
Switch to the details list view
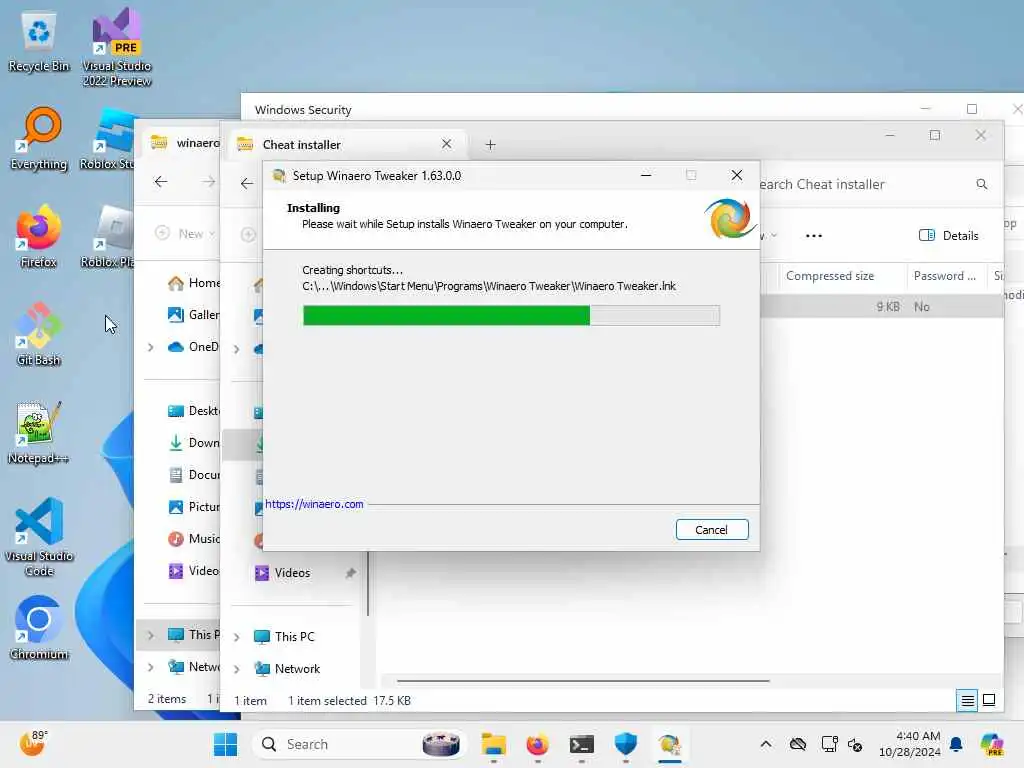[x=967, y=701]
